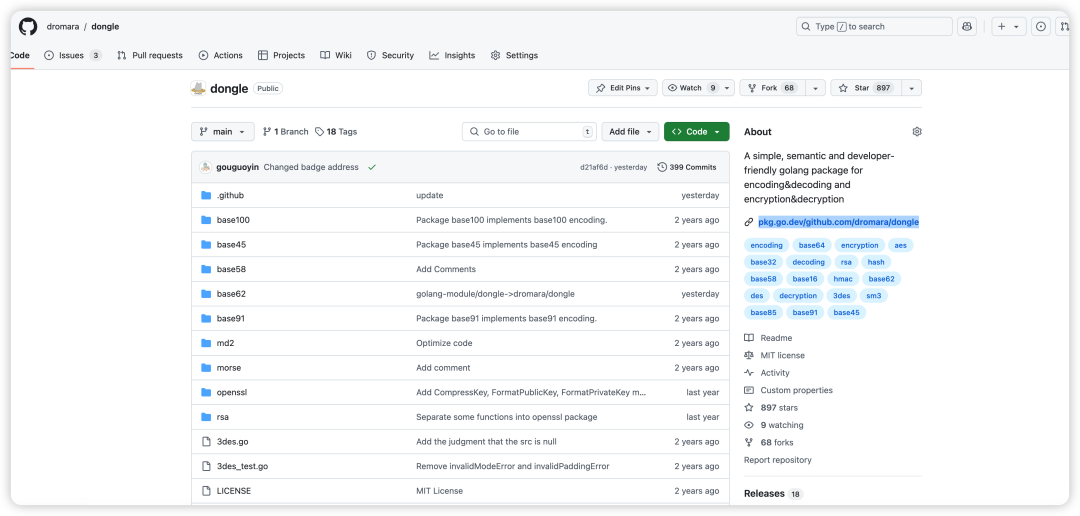Open the 3des.go file
The height and width of the screenshot is (516, 1080).
click(x=232, y=442)
